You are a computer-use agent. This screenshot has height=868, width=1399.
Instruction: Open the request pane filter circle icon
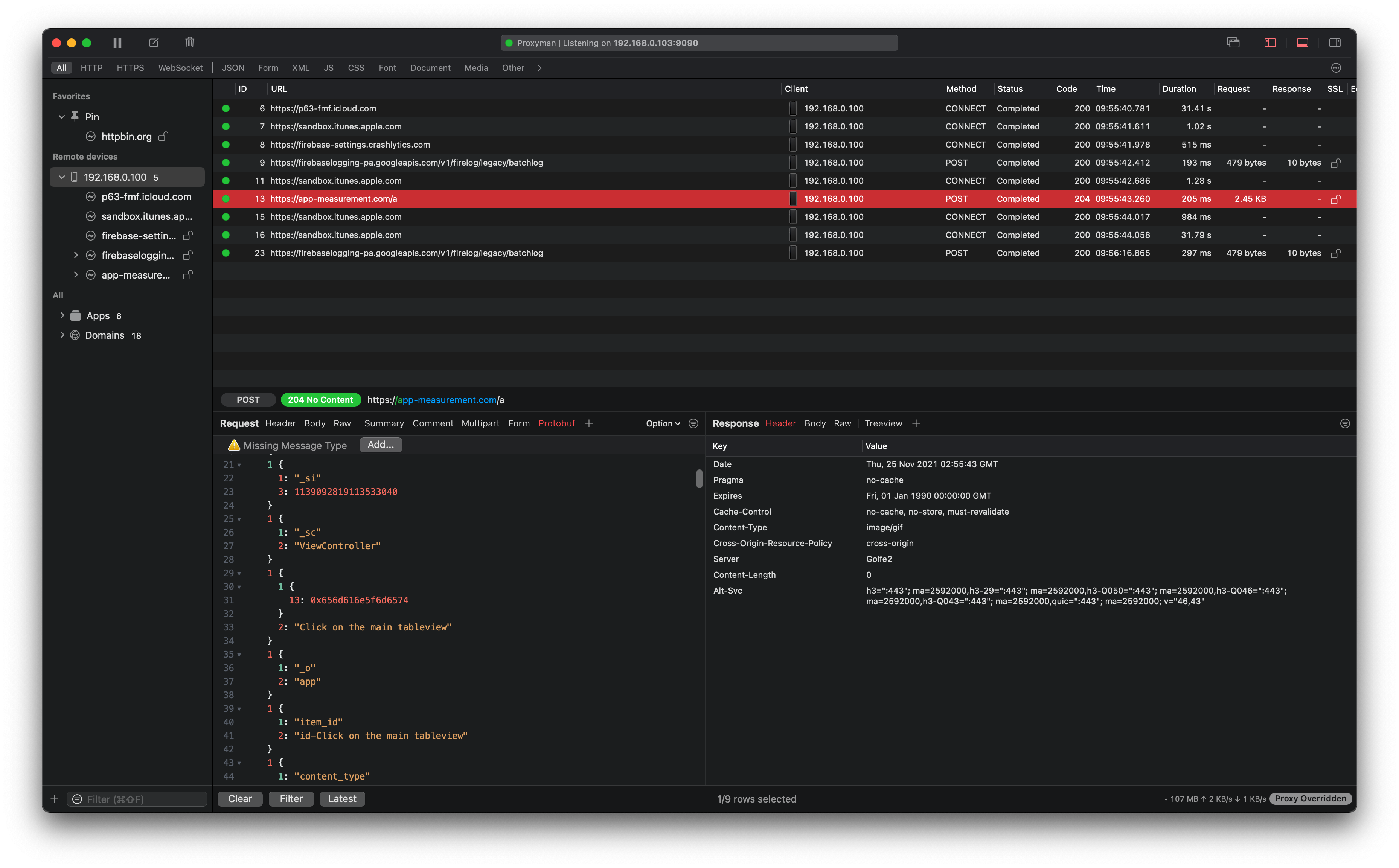coord(693,423)
